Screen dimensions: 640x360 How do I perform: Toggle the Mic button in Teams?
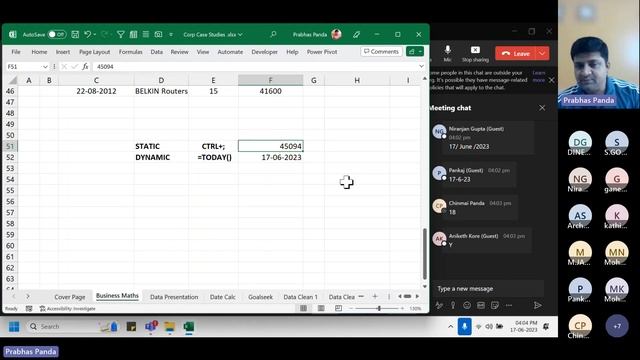coord(447,53)
